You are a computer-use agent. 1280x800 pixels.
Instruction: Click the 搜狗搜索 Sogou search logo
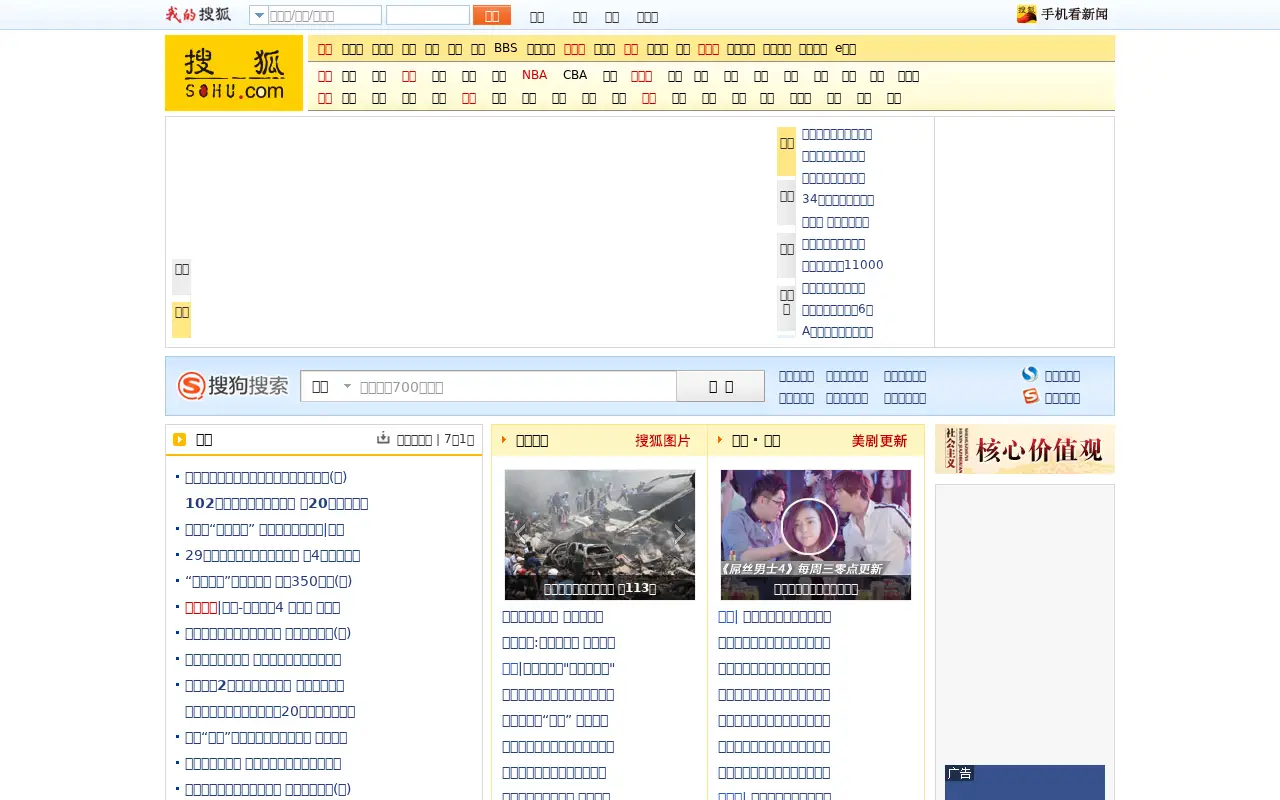point(233,386)
